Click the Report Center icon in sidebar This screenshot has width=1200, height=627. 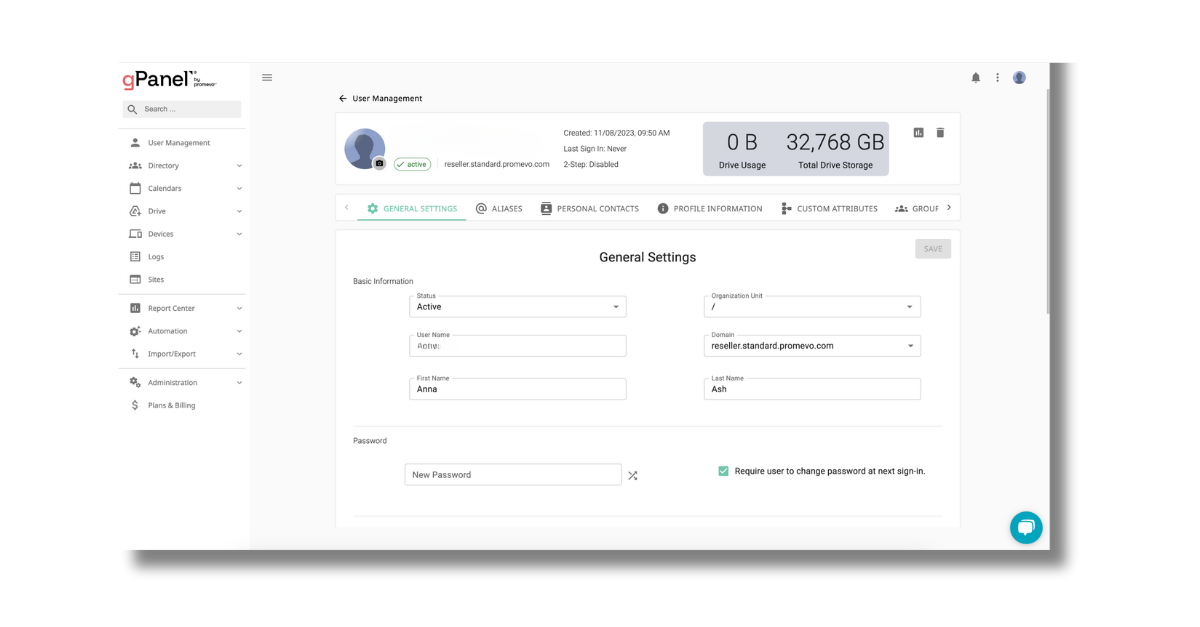click(x=134, y=307)
